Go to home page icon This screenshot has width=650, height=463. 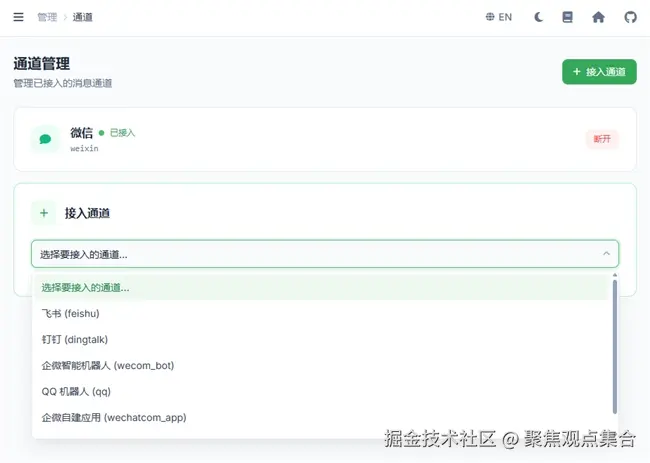pos(598,17)
